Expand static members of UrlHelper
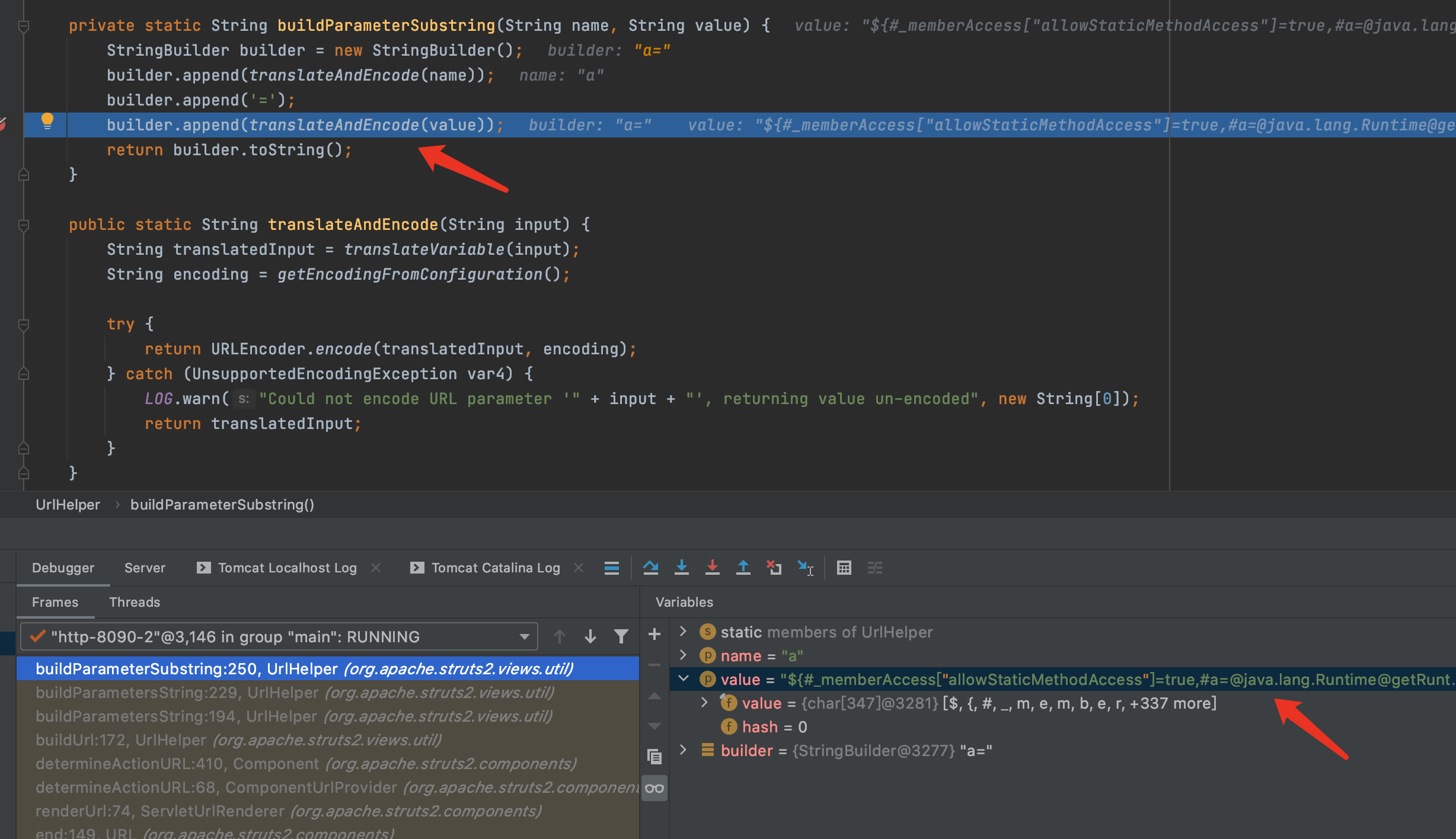Screen dimensions: 1456x839 683,631
